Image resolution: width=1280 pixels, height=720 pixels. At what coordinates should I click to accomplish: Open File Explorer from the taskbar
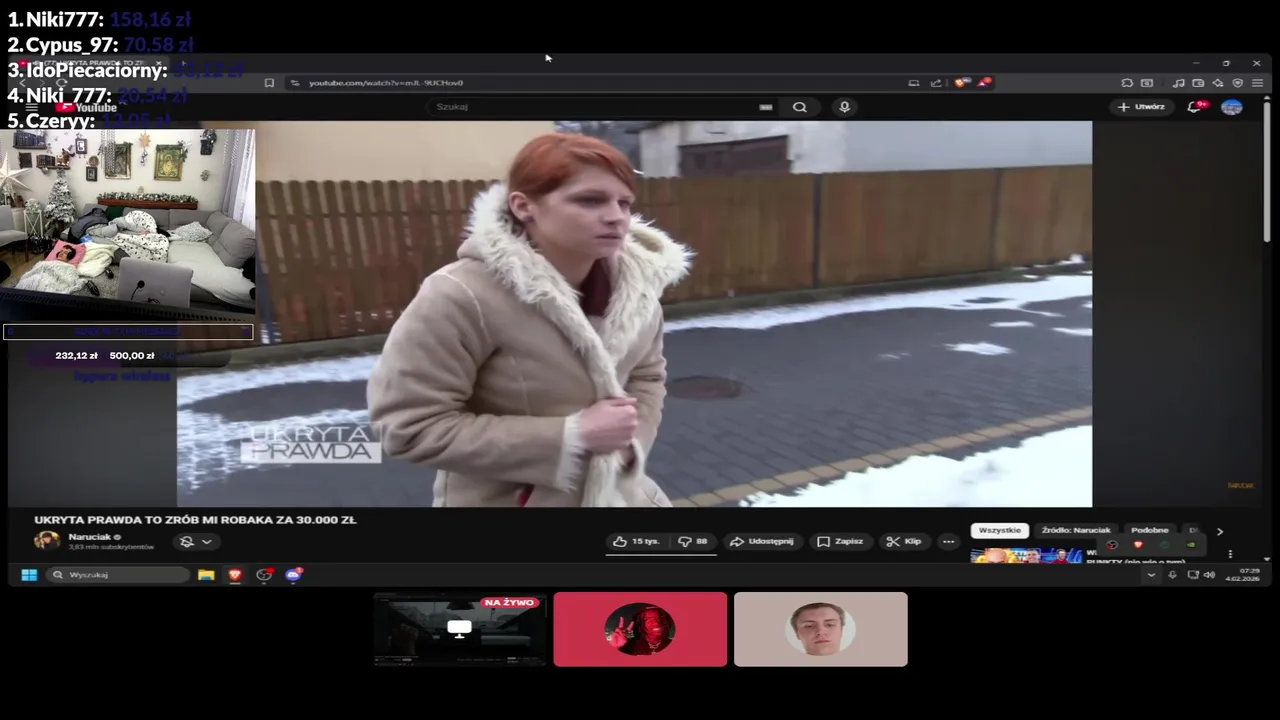pyautogui.click(x=206, y=574)
